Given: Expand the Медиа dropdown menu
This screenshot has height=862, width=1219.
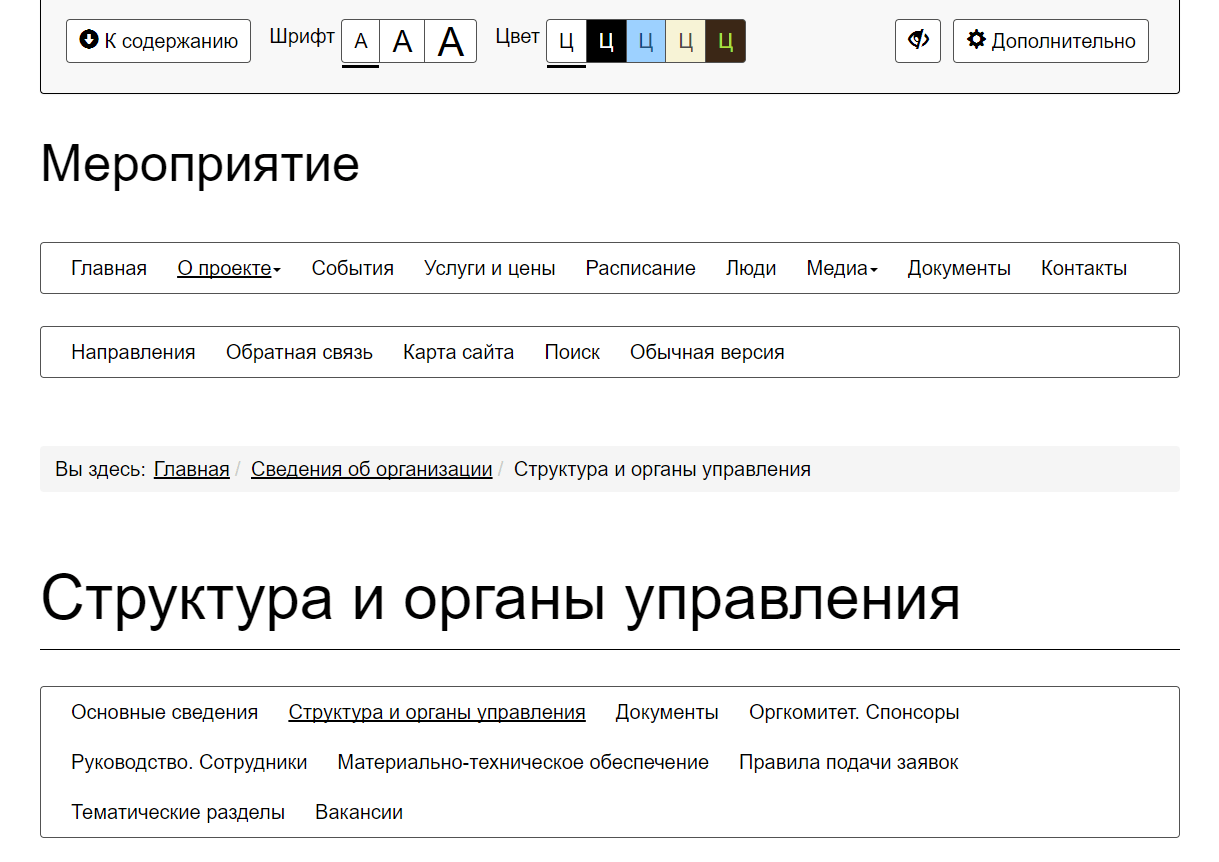Looking at the screenshot, I should 841,268.
